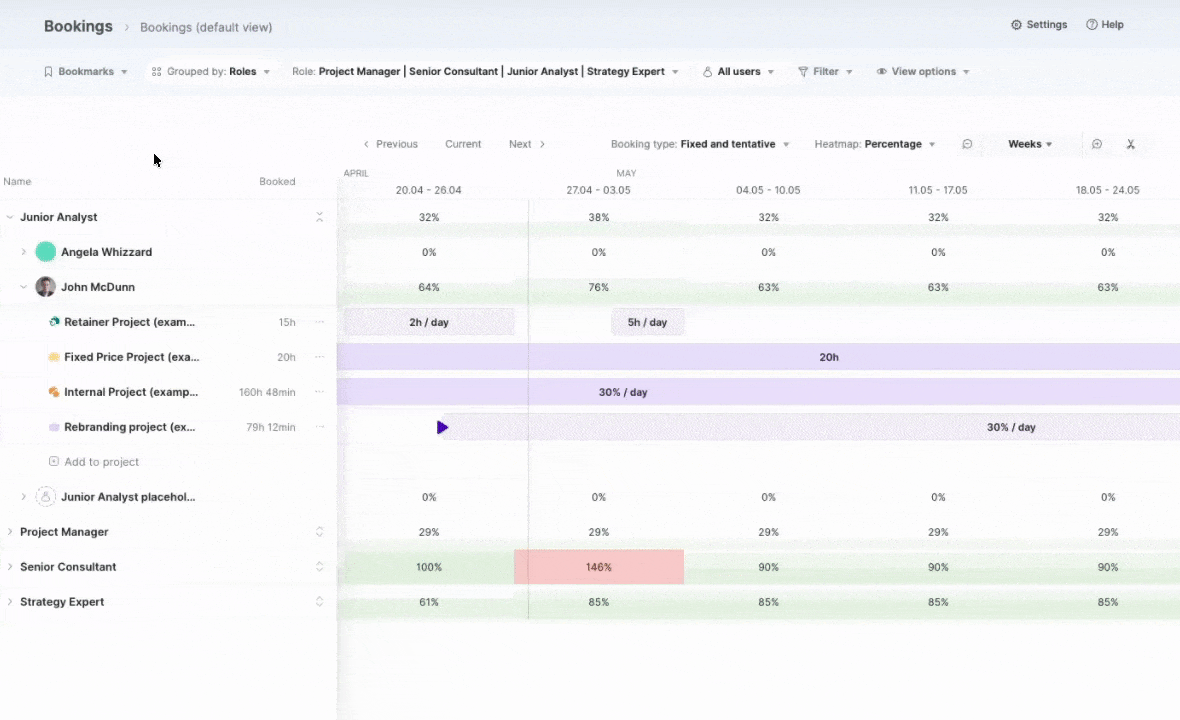
Task: Open the Heatmap Percentage dropdown
Action: 875,144
